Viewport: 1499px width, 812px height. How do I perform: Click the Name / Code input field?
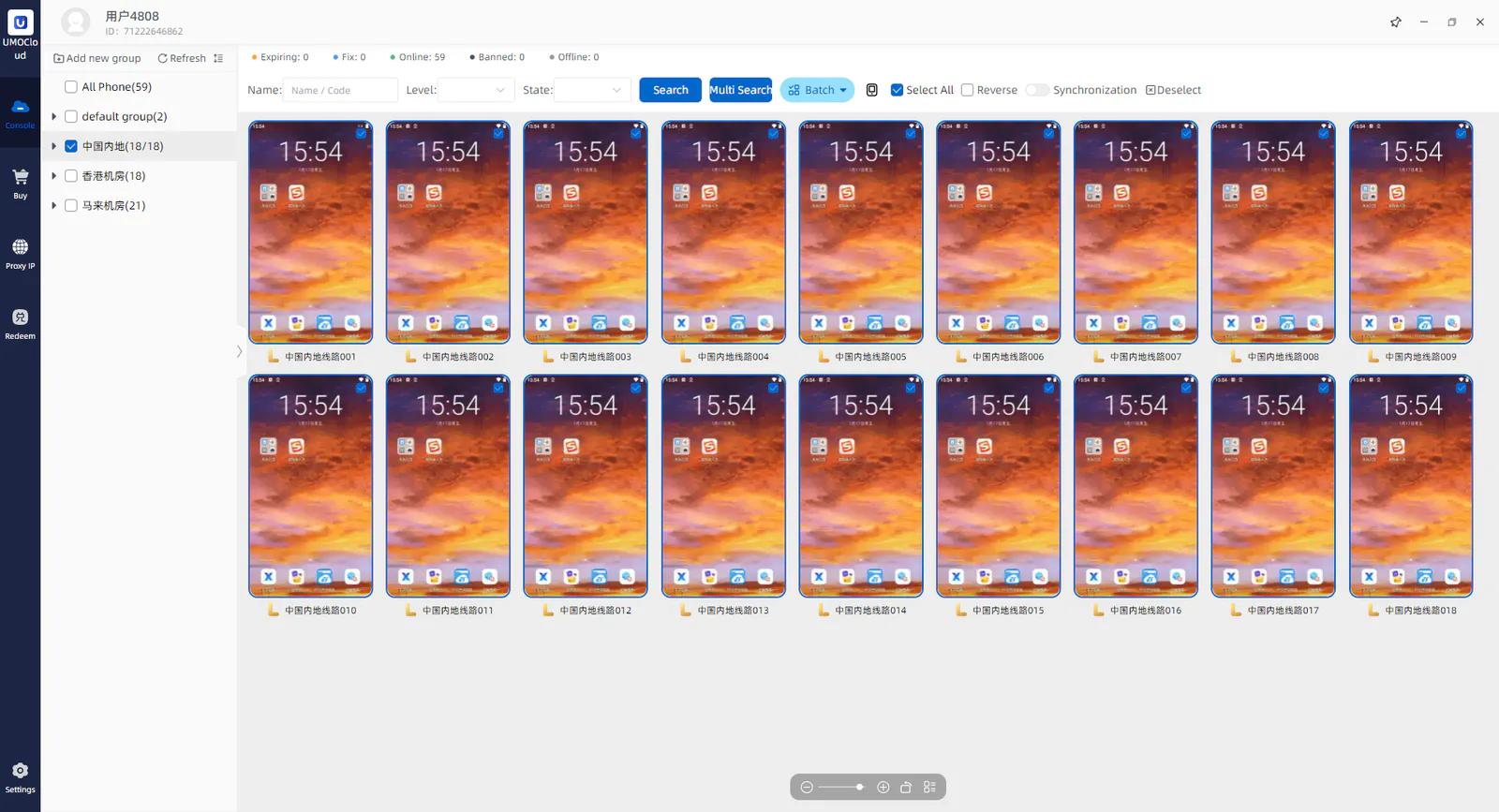(x=341, y=90)
